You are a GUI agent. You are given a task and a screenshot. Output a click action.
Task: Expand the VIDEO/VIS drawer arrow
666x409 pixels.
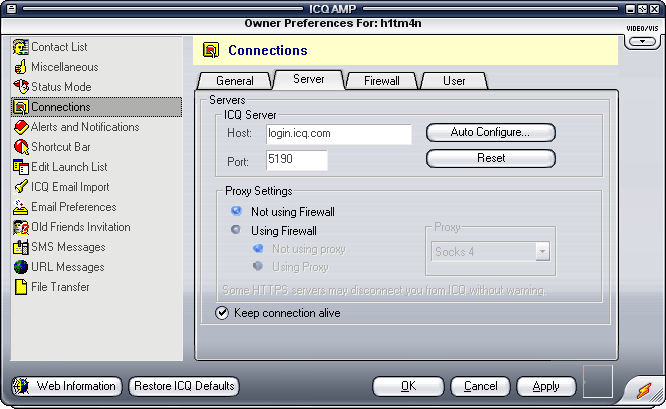pos(643,41)
